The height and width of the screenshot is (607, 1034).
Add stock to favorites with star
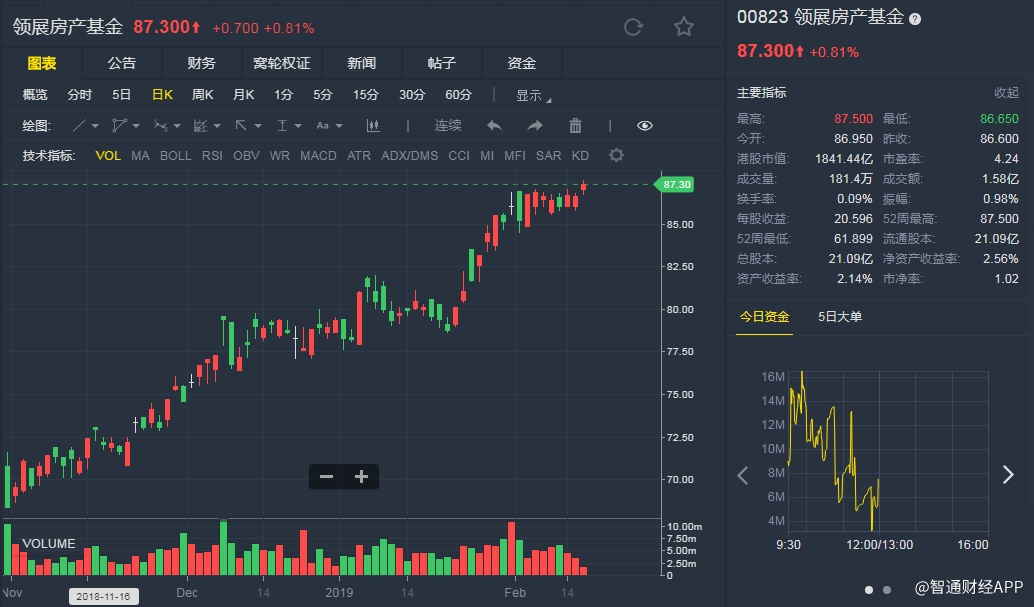point(684,27)
